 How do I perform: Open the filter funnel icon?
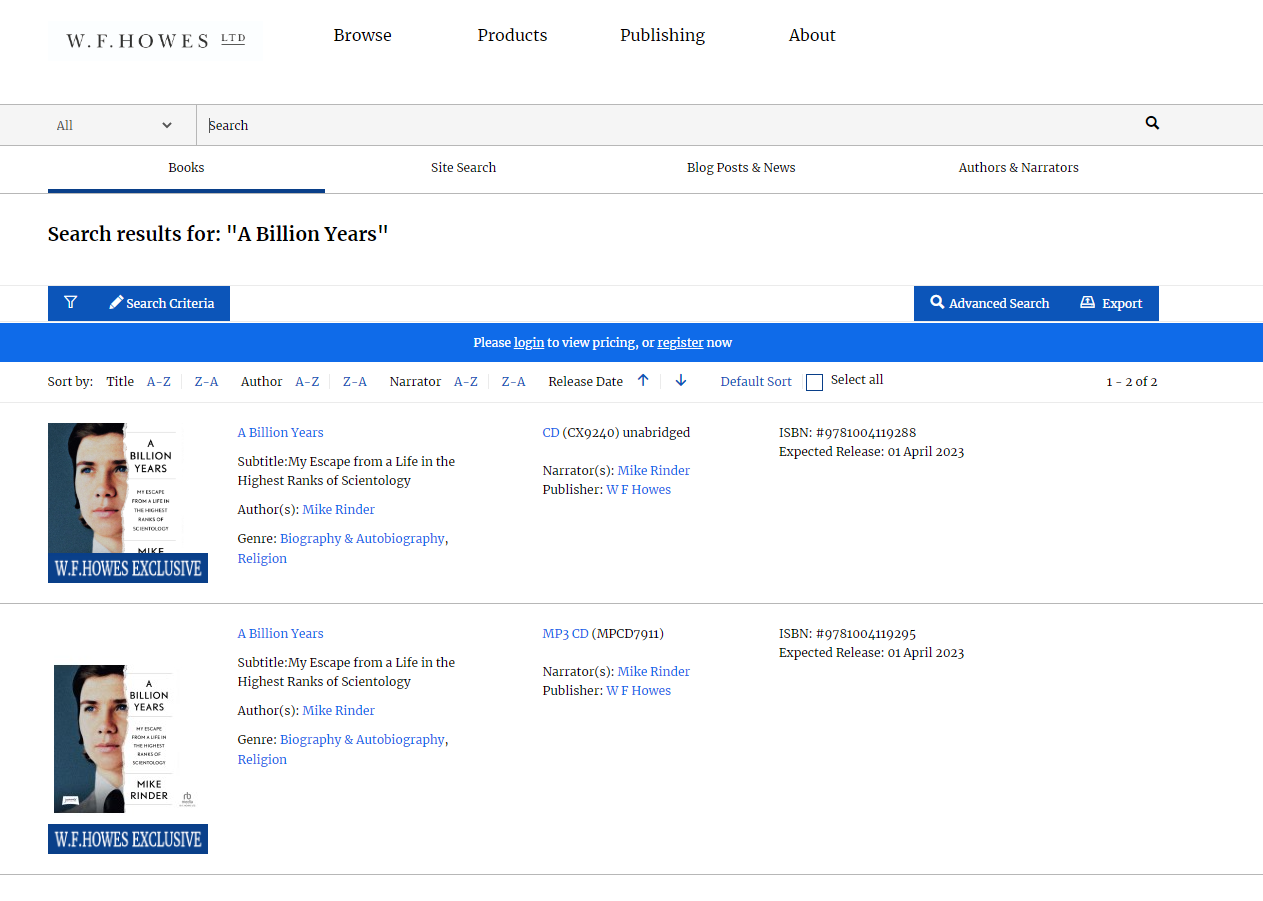pyautogui.click(x=70, y=303)
